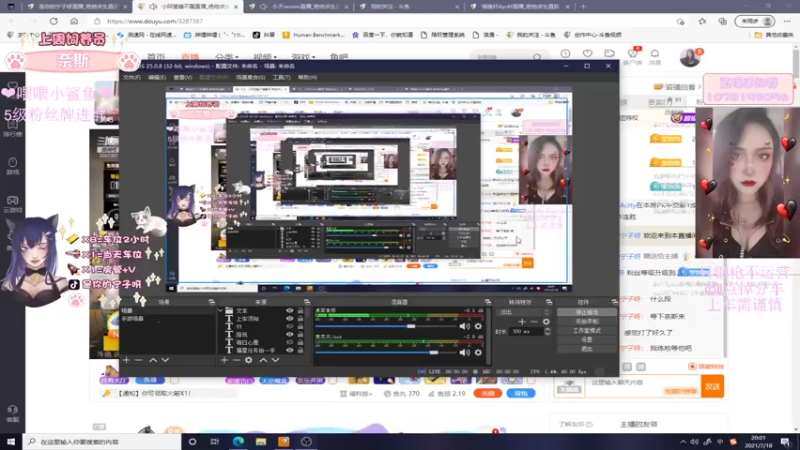800x450 pixels.
Task: Remove the selected scene with minus icon
Action: (138, 360)
